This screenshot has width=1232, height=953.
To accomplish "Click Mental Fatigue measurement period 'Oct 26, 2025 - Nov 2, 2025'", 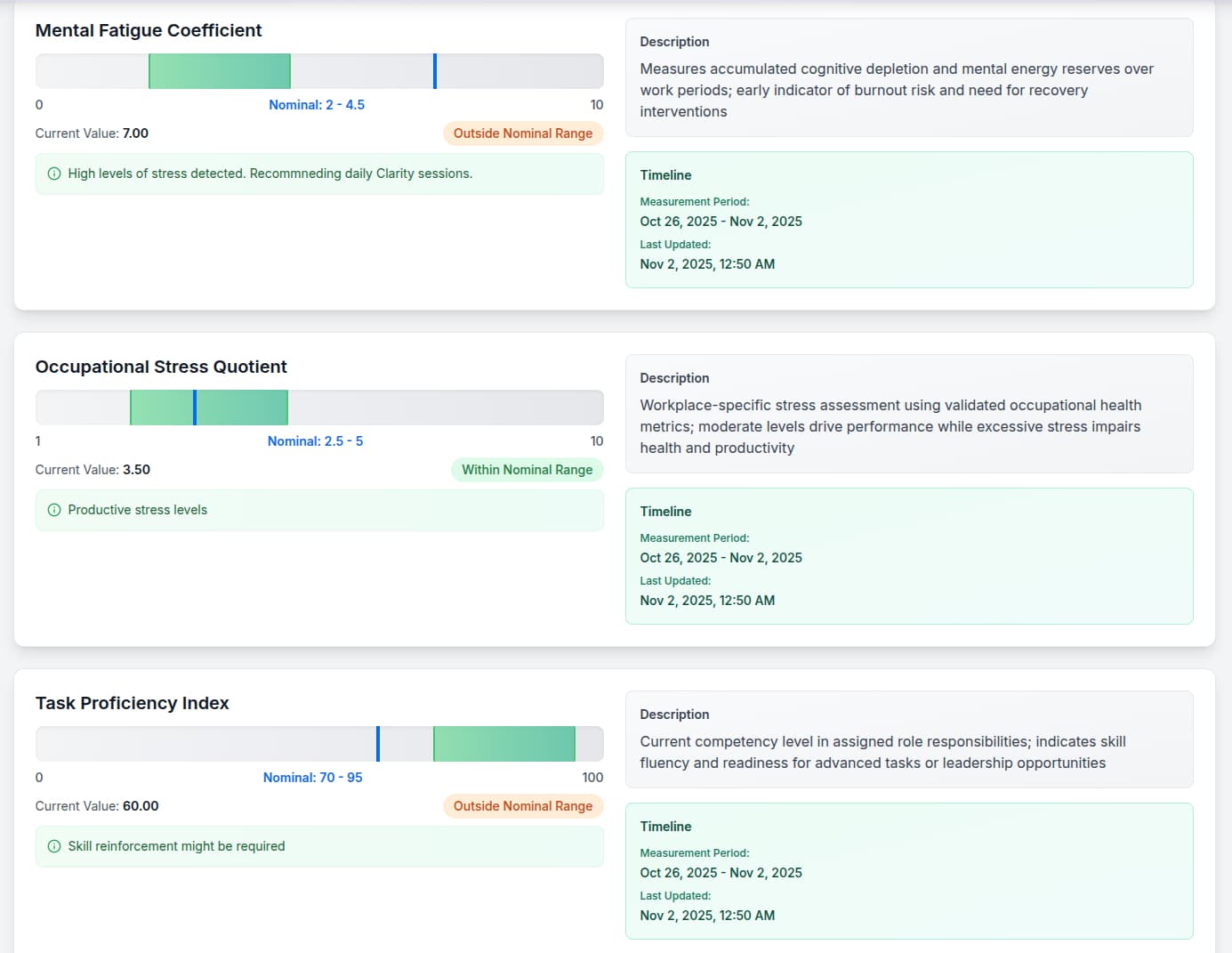I will coord(721,222).
